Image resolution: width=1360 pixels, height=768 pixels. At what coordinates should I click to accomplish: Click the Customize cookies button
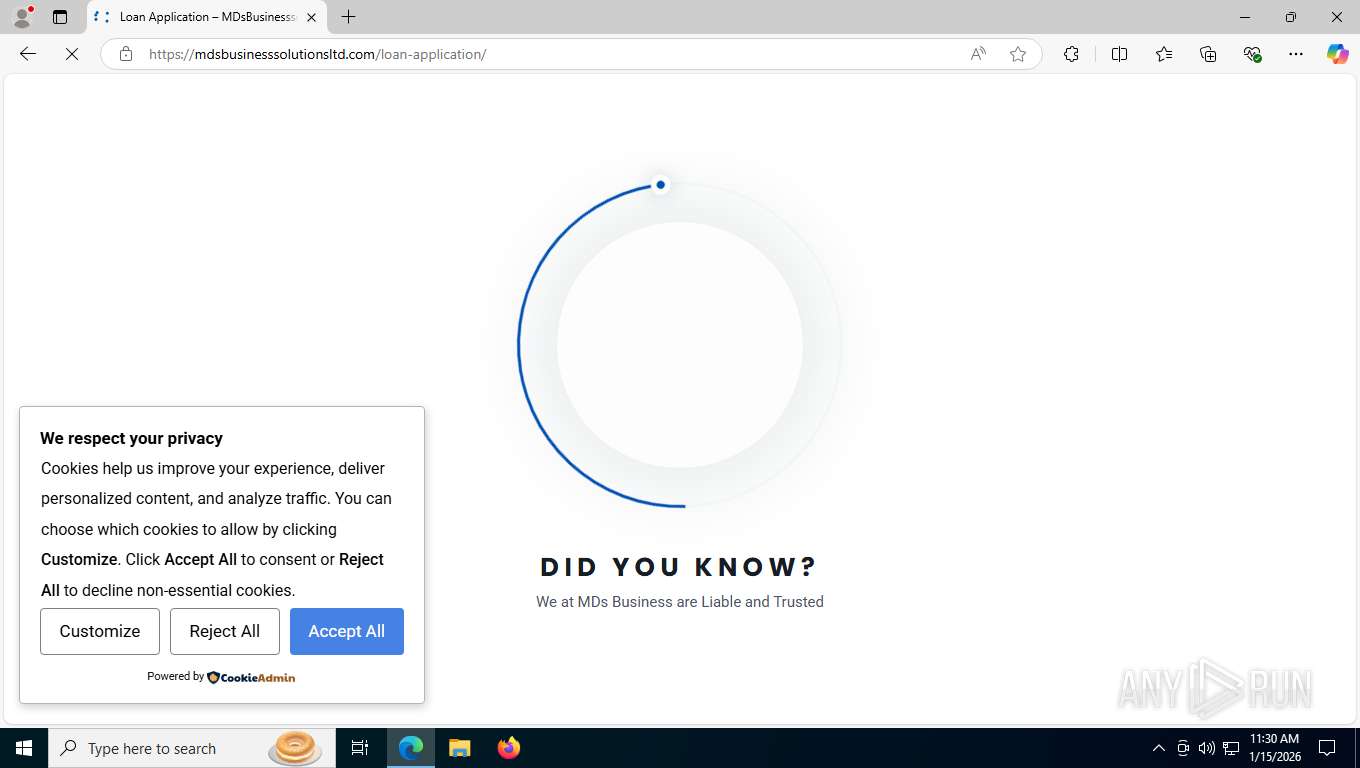(100, 631)
